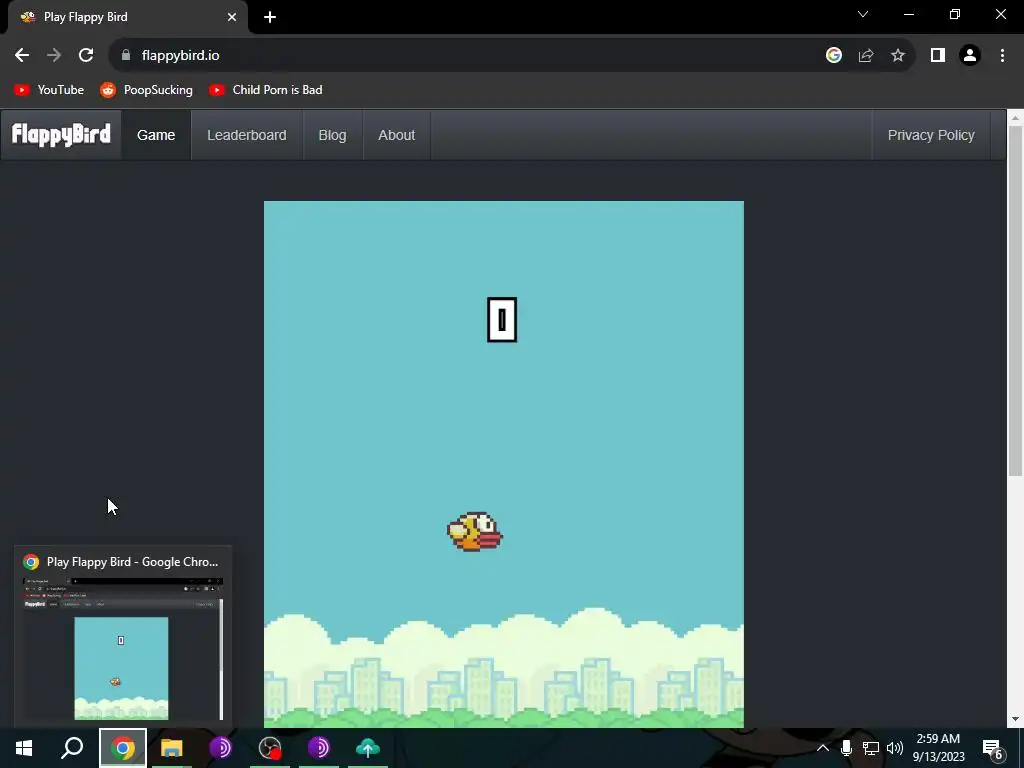1024x768 pixels.
Task: Open the YouTube bookmark
Action: tap(49, 90)
